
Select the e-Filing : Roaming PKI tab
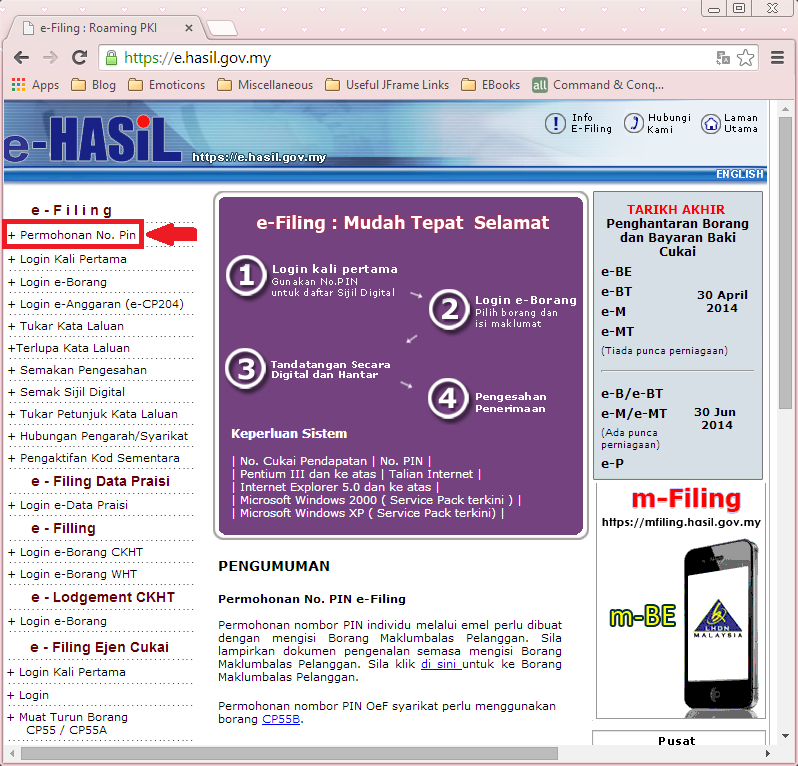104,29
